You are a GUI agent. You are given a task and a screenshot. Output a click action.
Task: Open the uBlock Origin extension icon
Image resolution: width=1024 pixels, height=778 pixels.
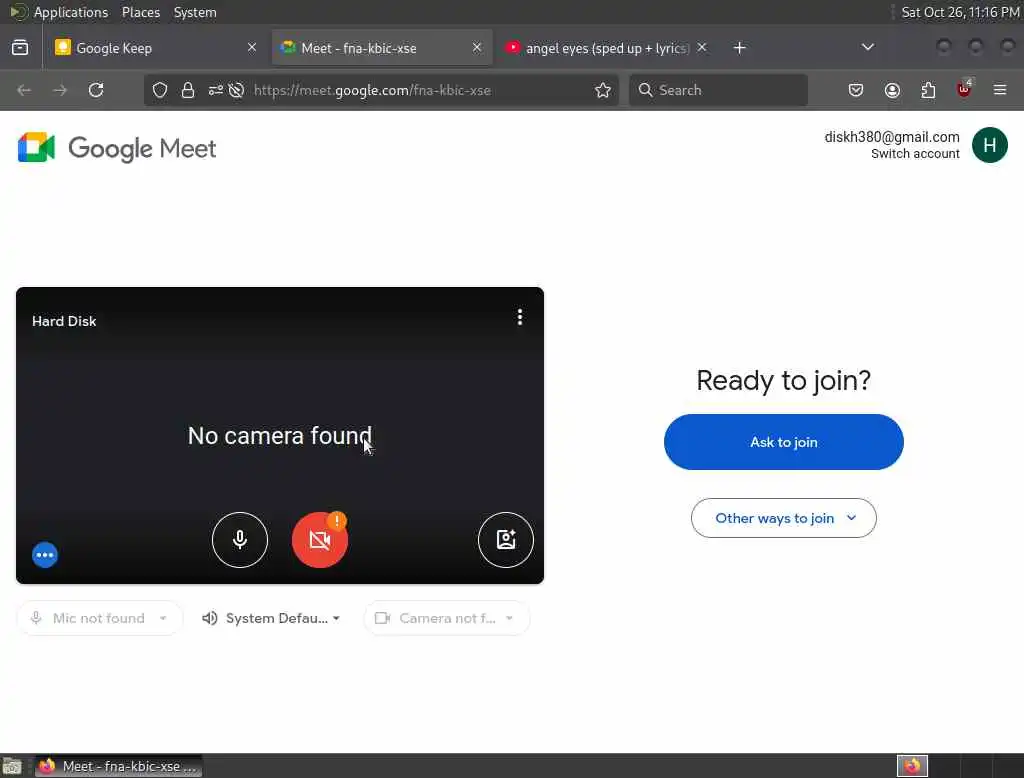(964, 89)
